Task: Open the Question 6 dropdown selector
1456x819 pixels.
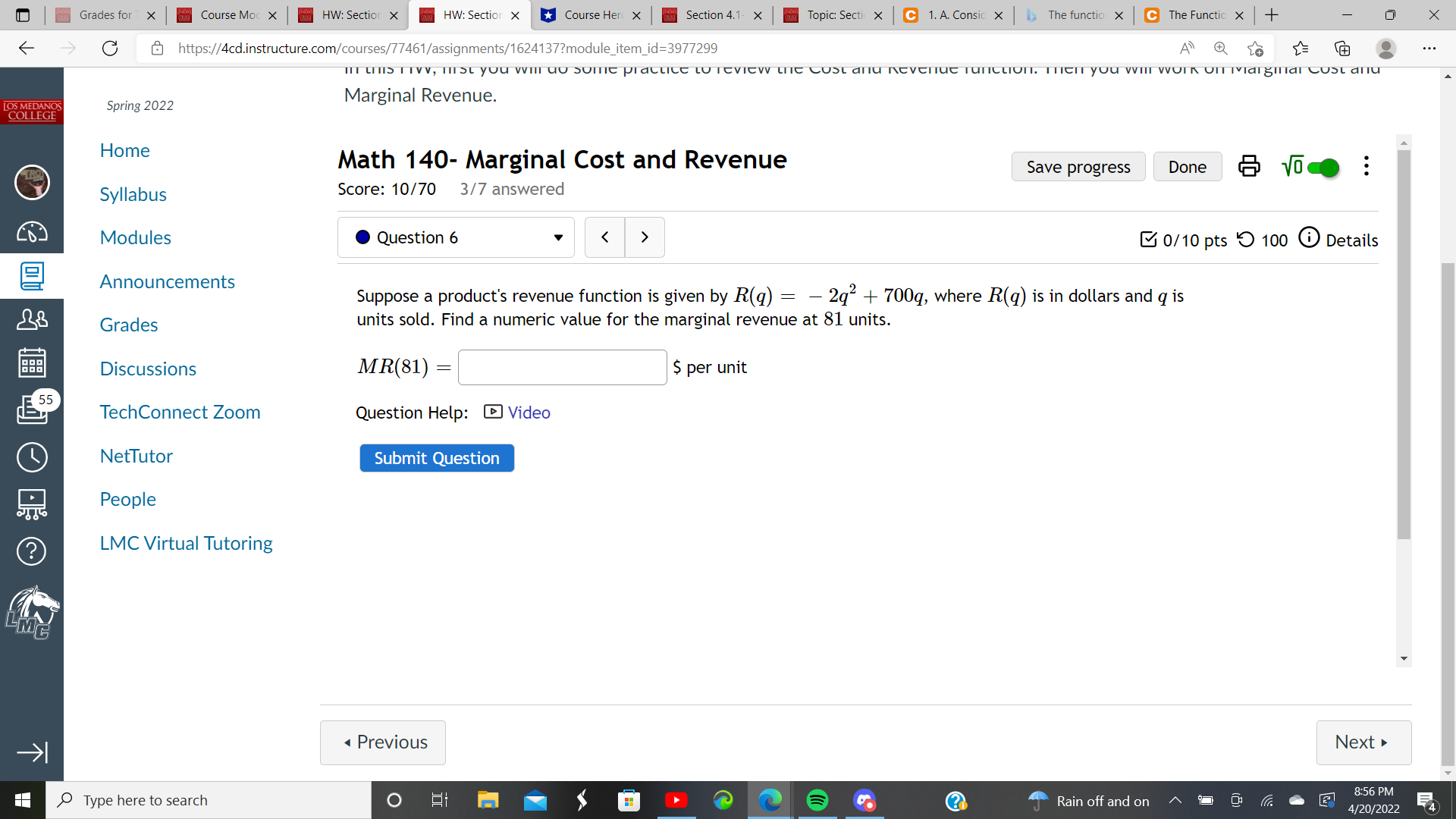Action: tap(456, 237)
